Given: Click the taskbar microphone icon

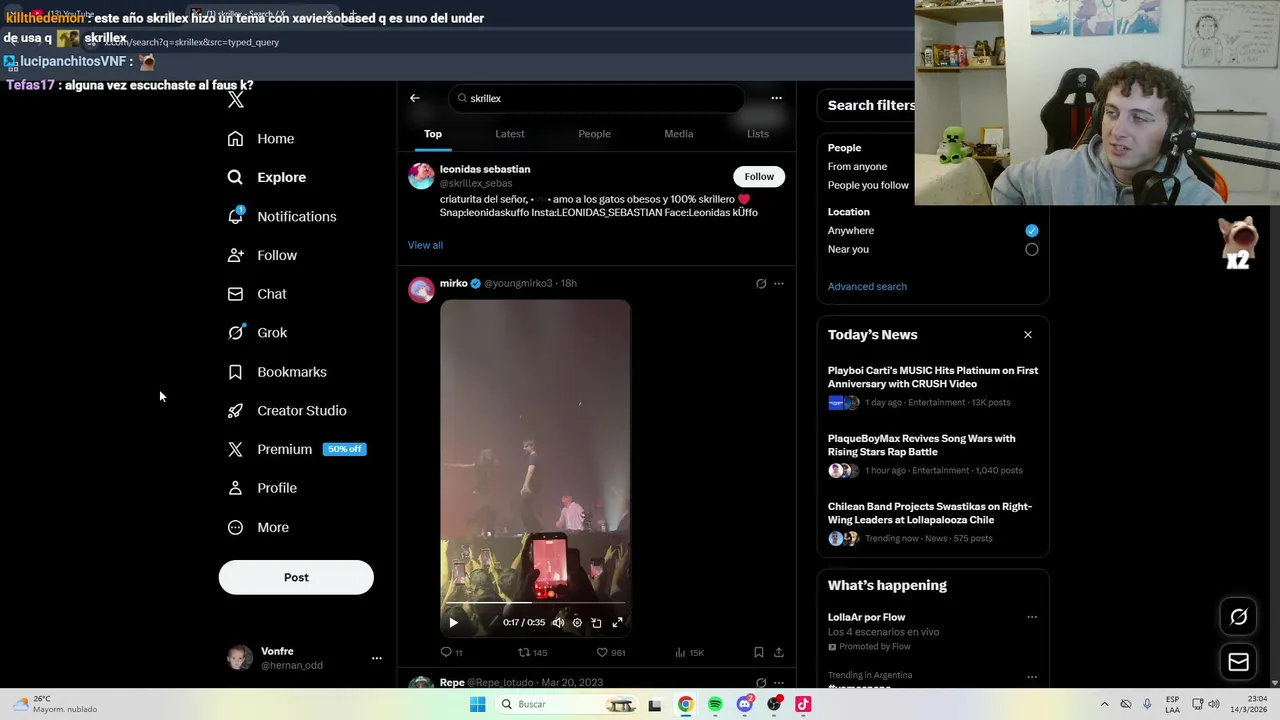Looking at the screenshot, I should click(x=1147, y=704).
